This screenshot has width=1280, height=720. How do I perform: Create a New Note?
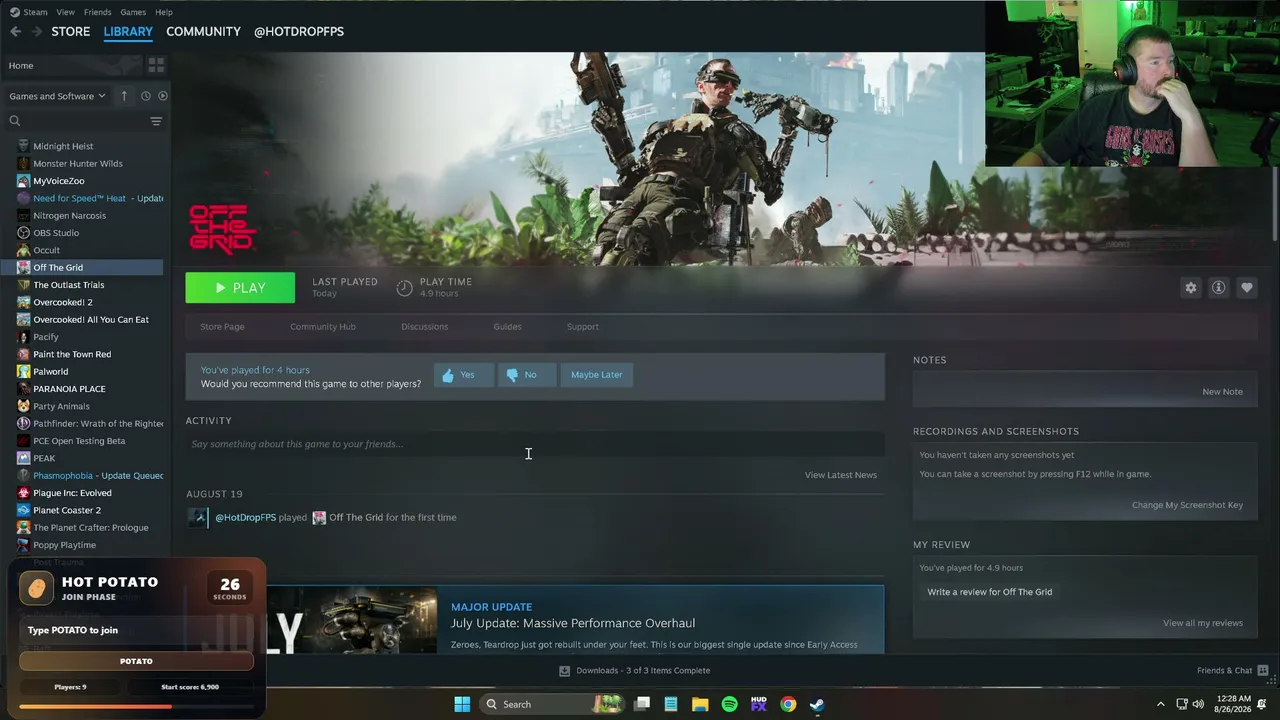(x=1222, y=392)
